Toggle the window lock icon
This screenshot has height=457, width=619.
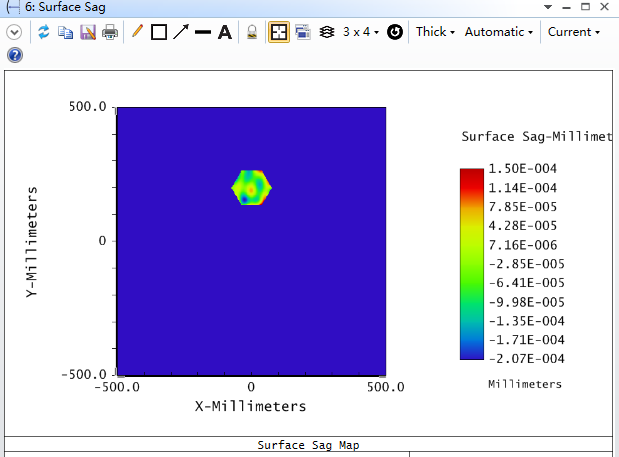point(253,32)
